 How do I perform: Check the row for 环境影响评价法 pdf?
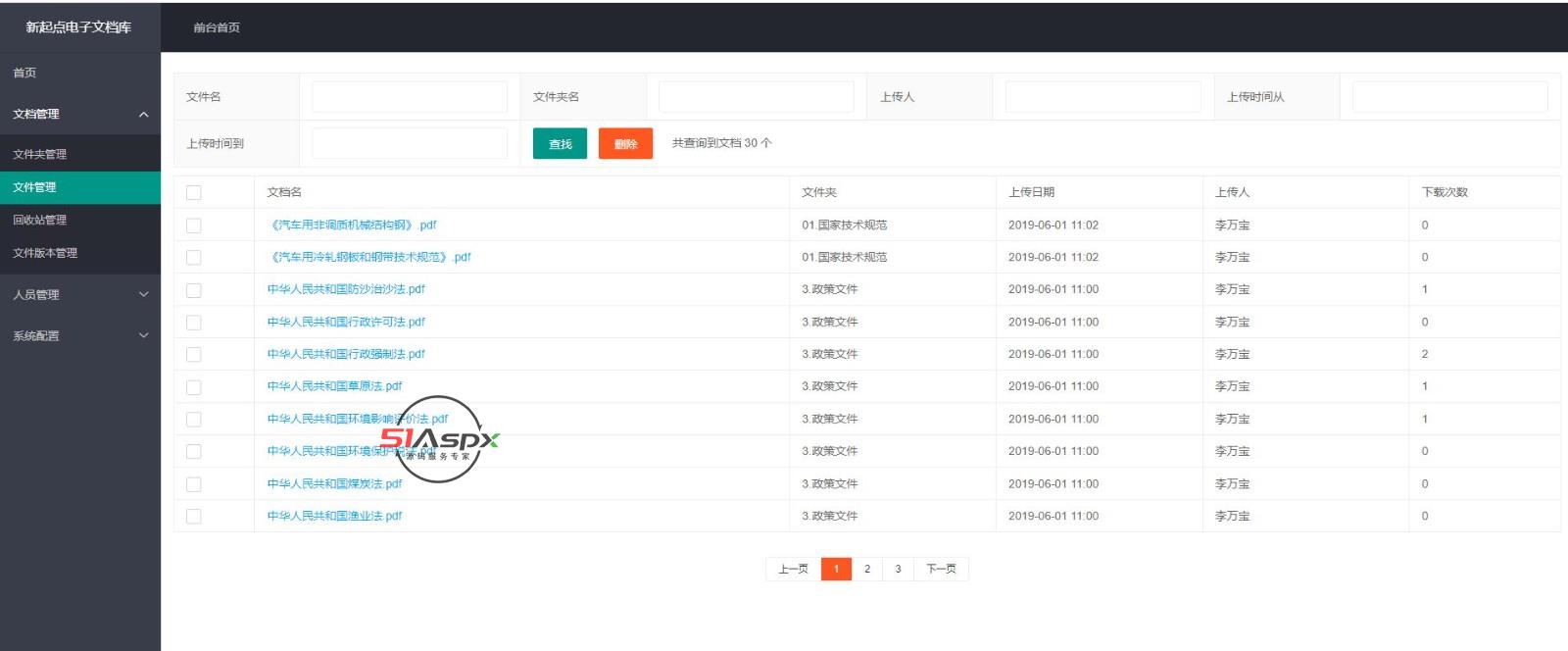point(194,420)
